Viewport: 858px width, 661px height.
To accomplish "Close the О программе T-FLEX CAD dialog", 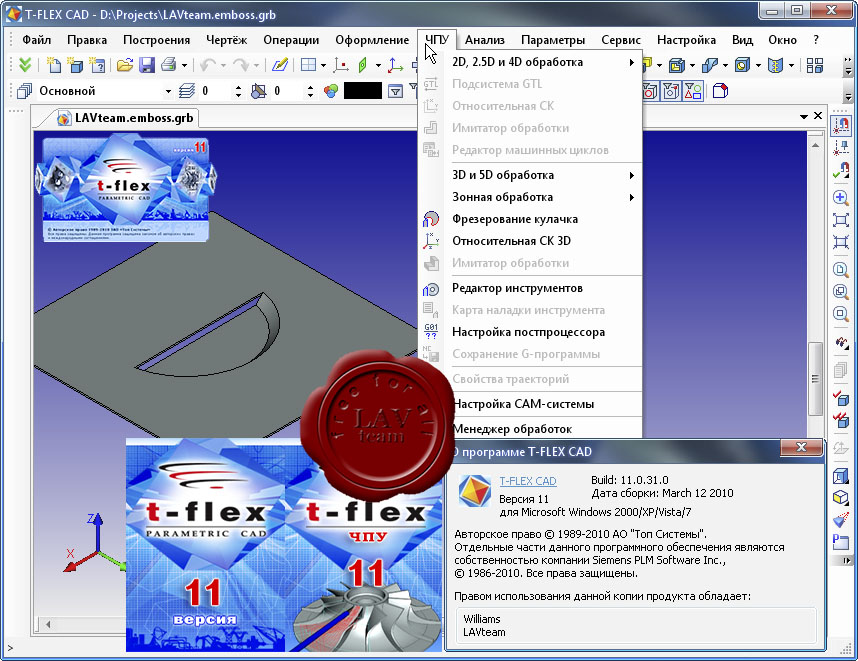I will click(802, 447).
